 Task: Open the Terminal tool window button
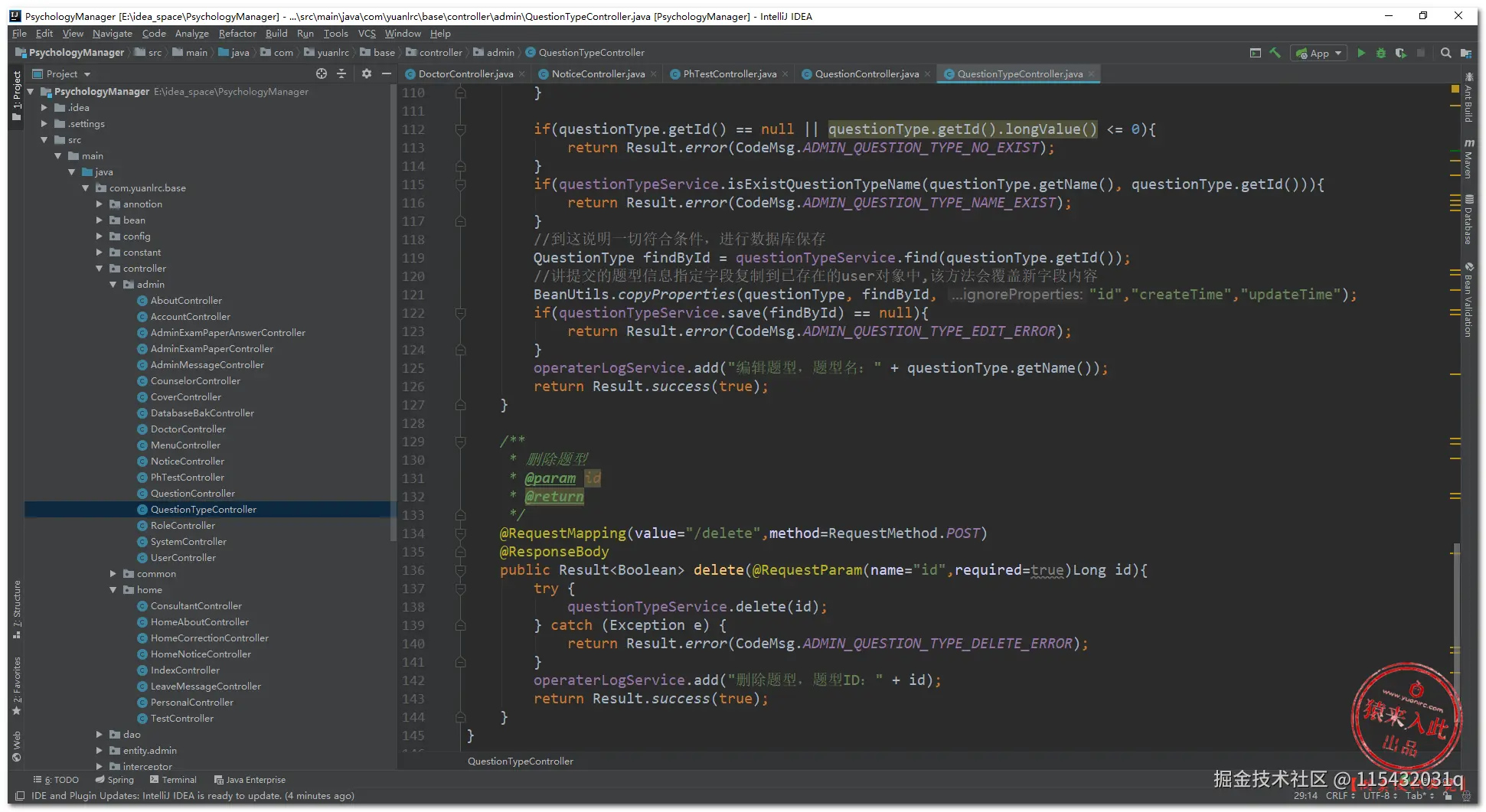174,780
